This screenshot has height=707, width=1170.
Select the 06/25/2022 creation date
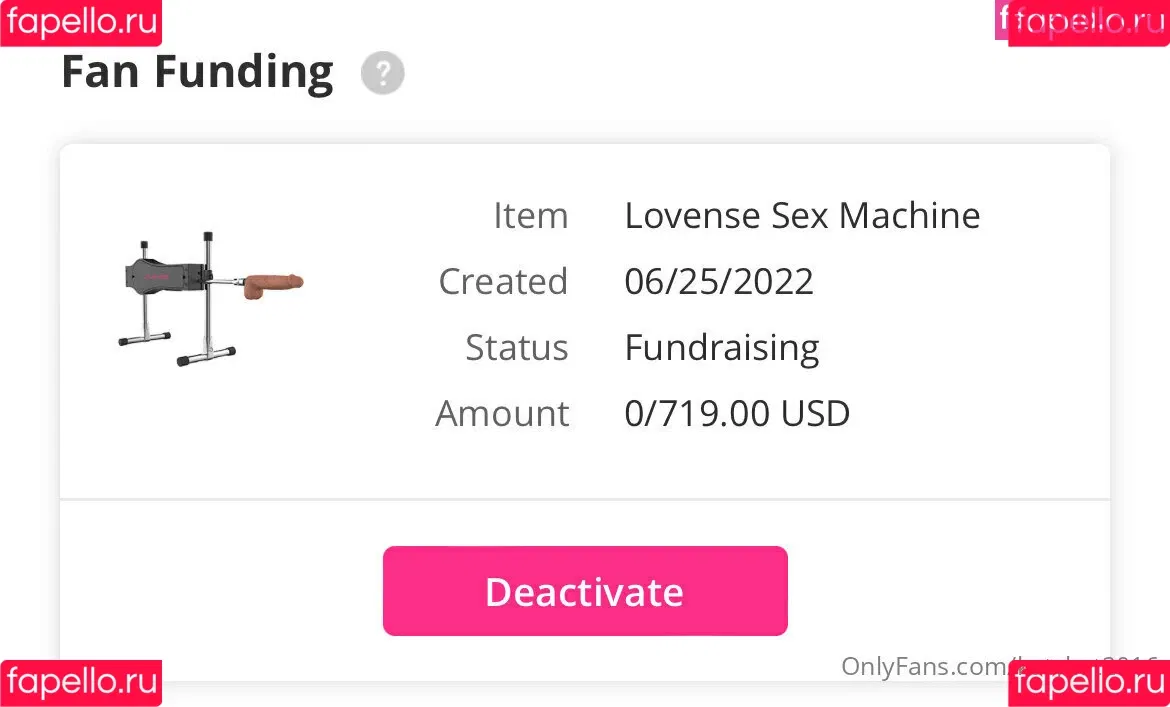pos(719,282)
